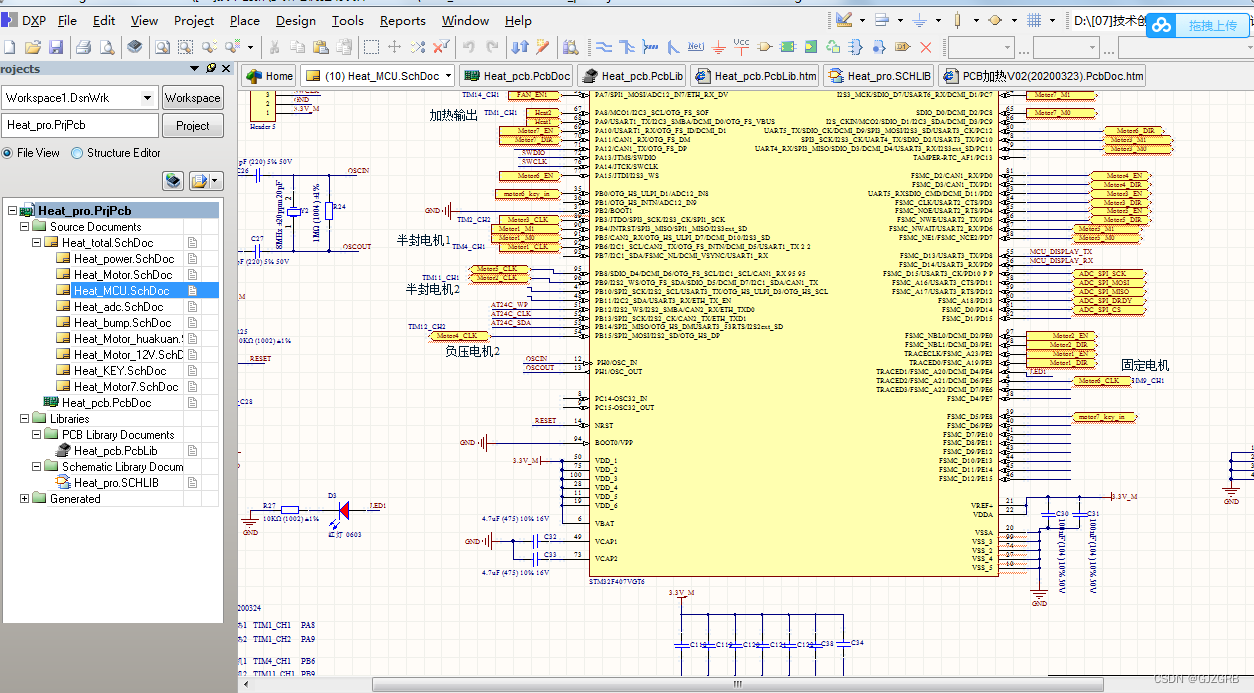The height and width of the screenshot is (693, 1254).
Task: Click the Save document toolbar icon
Action: tap(56, 47)
